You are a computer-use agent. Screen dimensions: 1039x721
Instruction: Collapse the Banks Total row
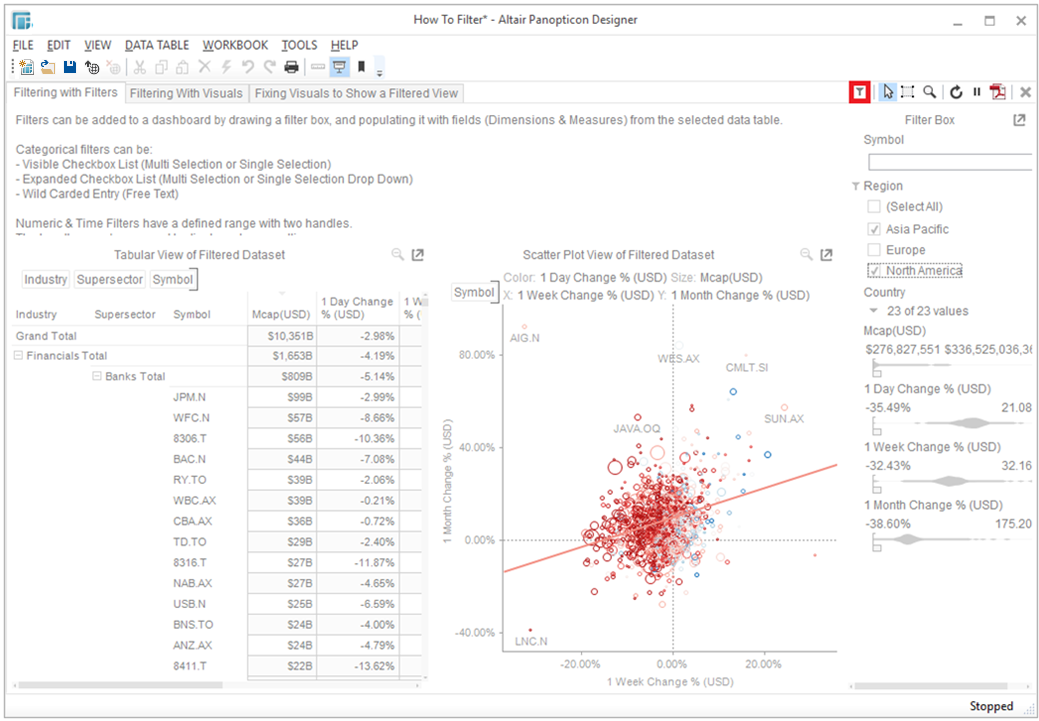point(97,377)
